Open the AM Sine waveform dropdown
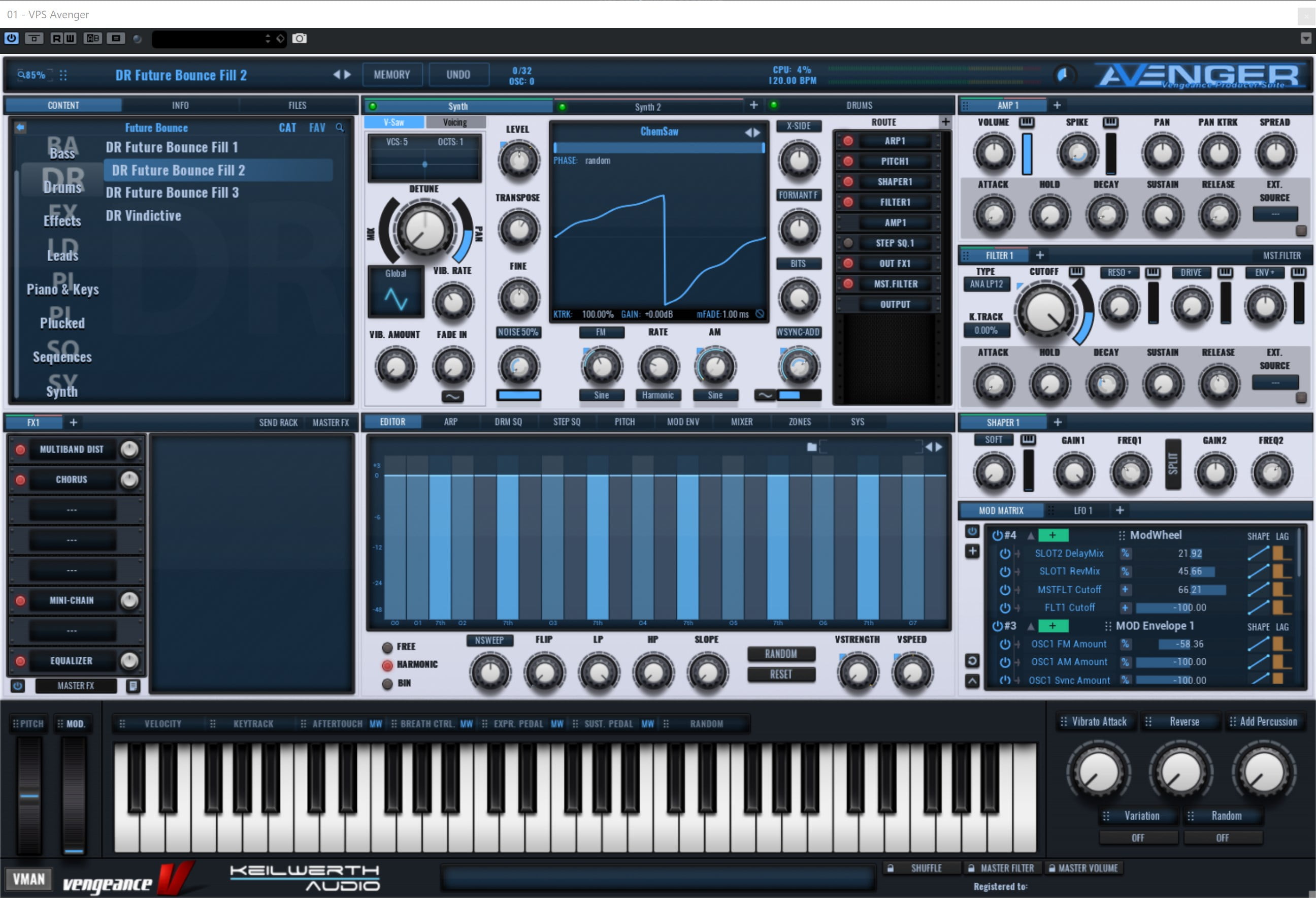Screen dimensions: 1316x898 tap(715, 396)
